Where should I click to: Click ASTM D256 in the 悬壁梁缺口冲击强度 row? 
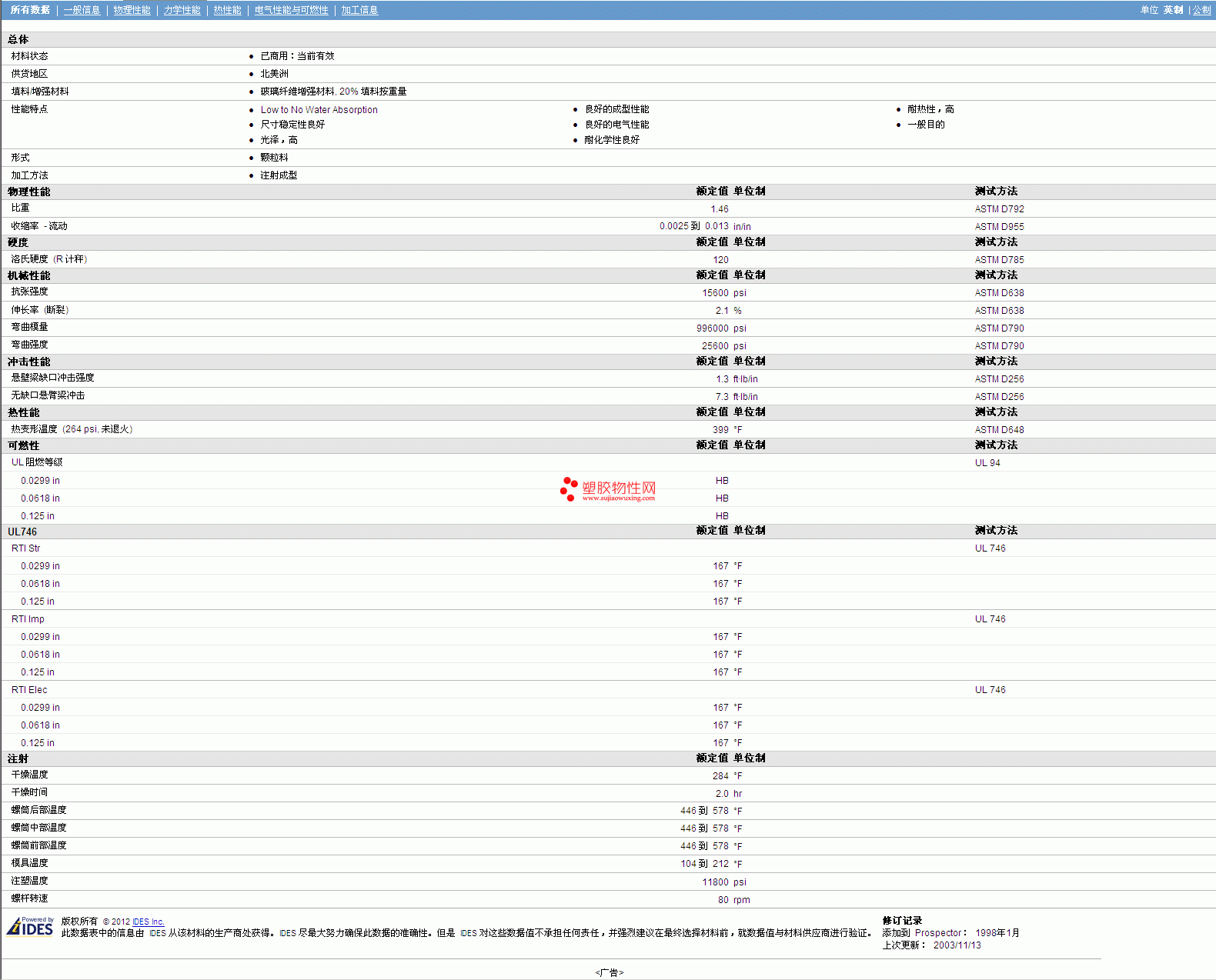point(999,379)
